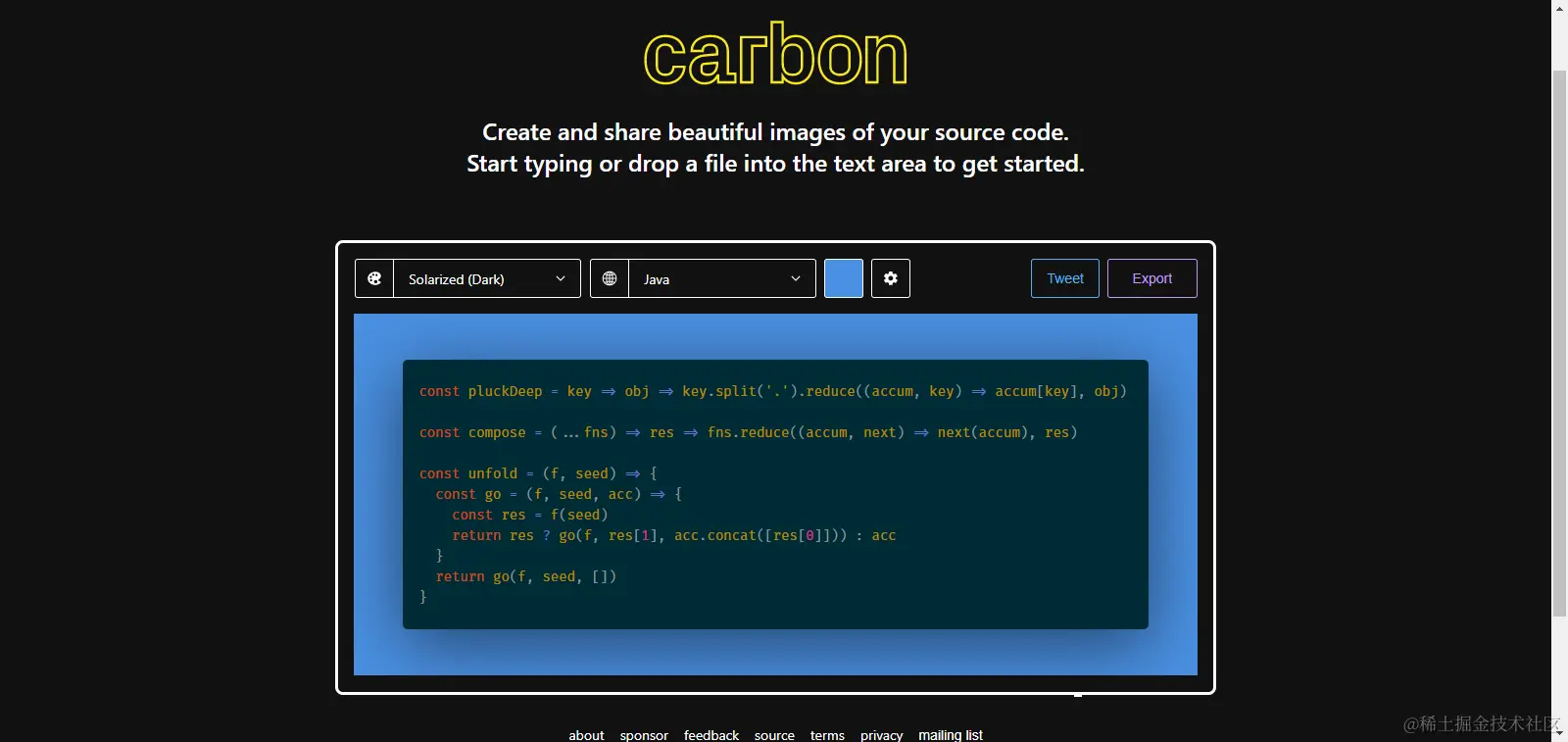
Task: Click the scrollbar up arrow
Action: point(1559,7)
